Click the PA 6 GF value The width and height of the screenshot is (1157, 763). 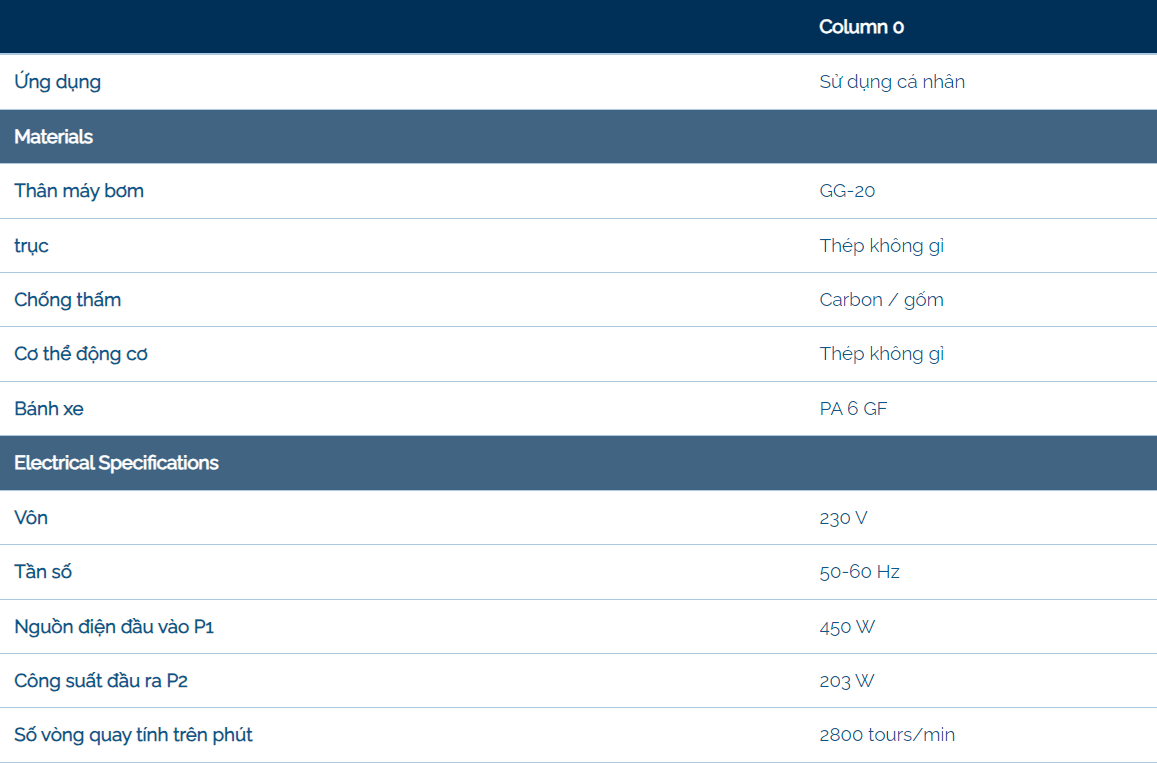click(x=853, y=409)
